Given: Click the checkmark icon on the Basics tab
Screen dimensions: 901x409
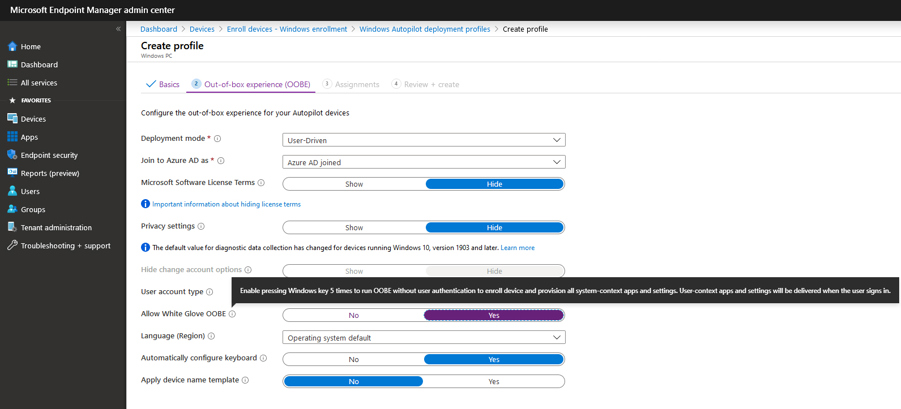Looking at the screenshot, I should pos(151,84).
